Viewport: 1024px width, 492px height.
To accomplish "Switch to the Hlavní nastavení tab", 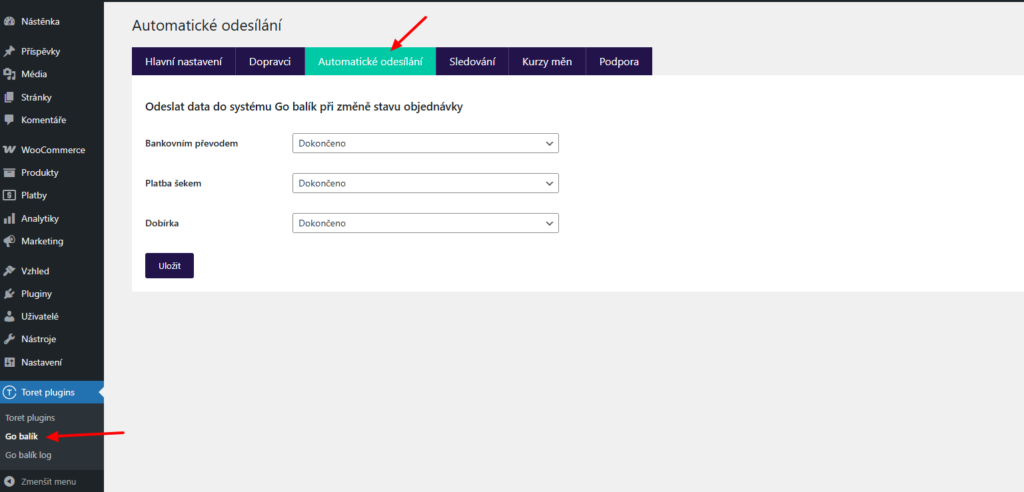I will tap(183, 62).
